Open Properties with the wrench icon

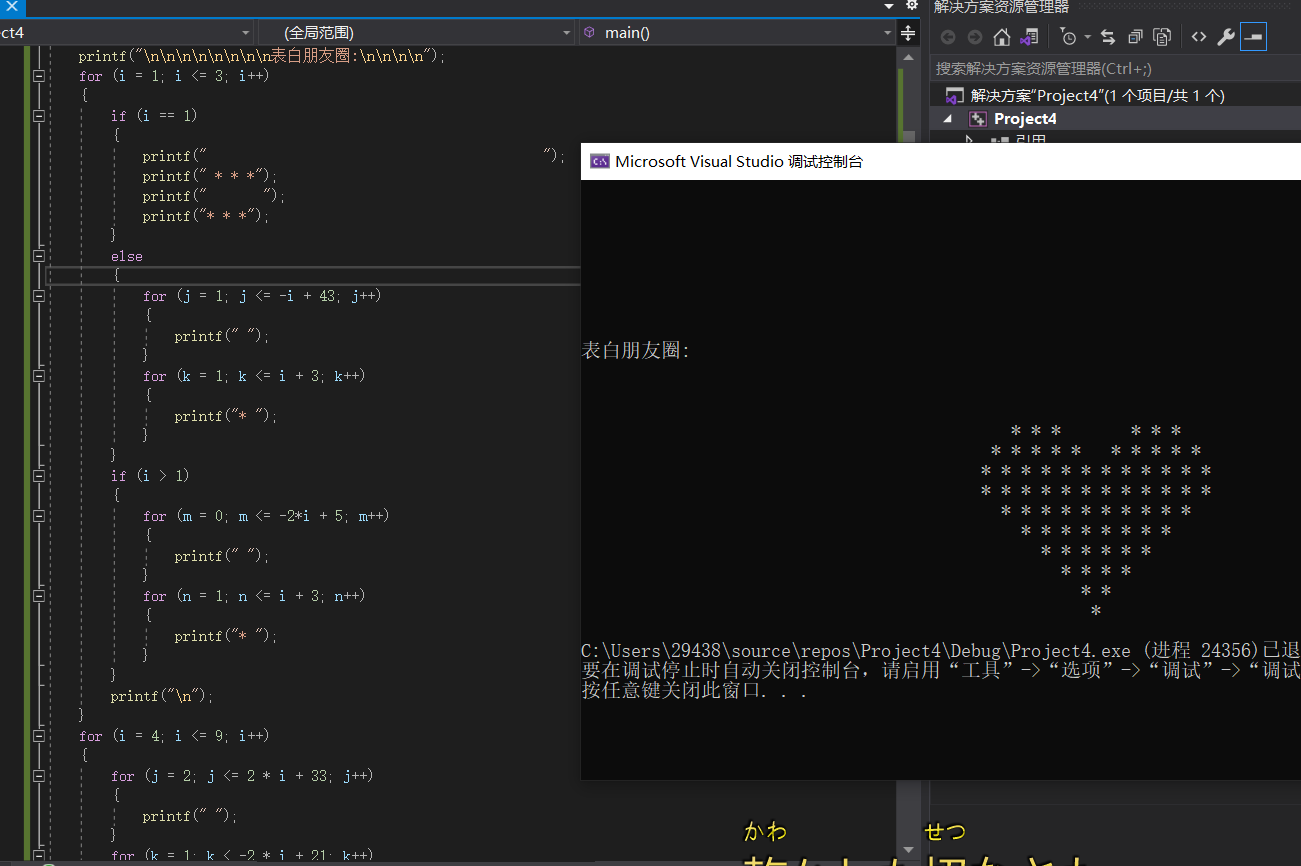point(1226,37)
